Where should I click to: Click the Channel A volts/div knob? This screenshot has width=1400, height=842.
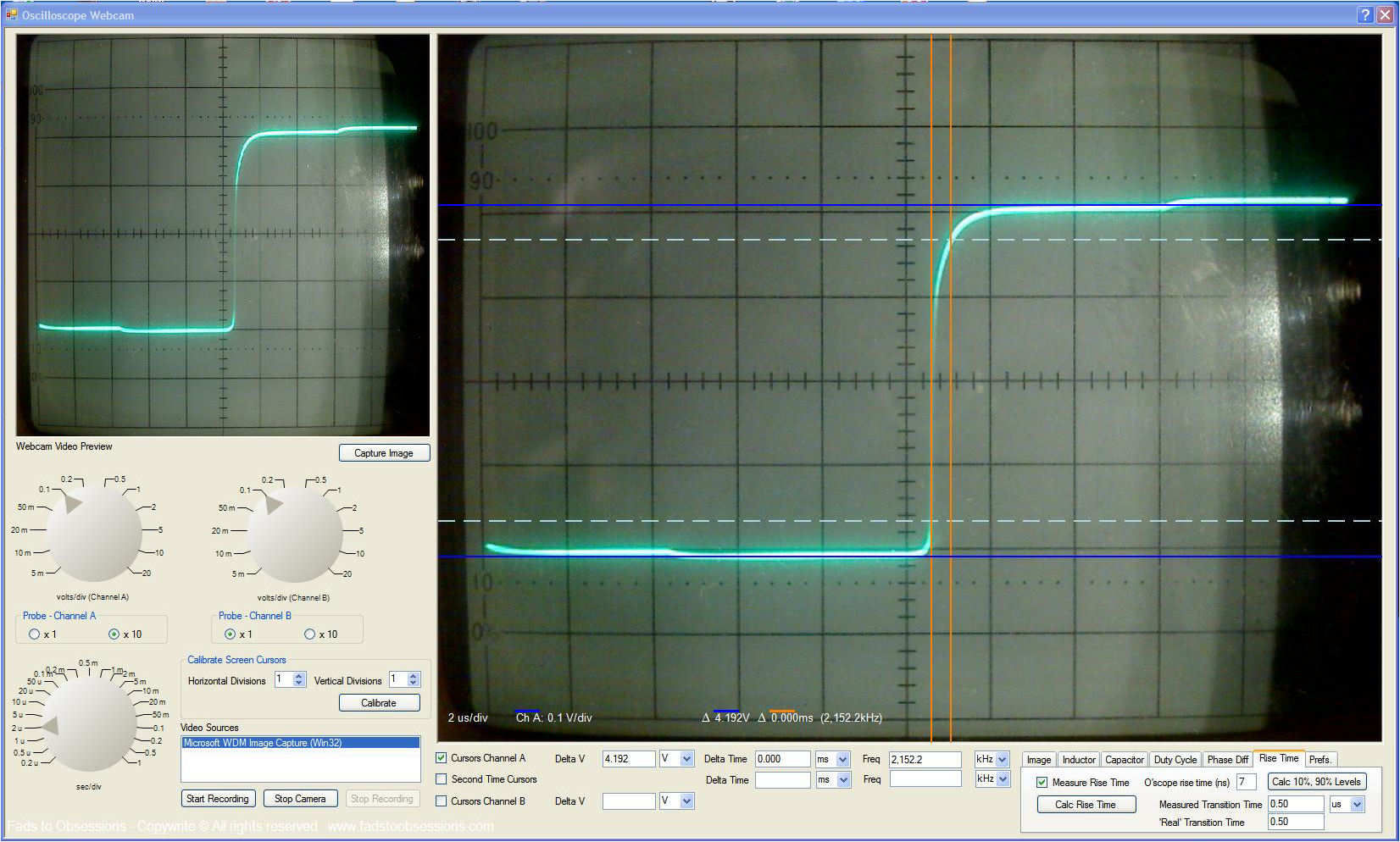[93, 534]
